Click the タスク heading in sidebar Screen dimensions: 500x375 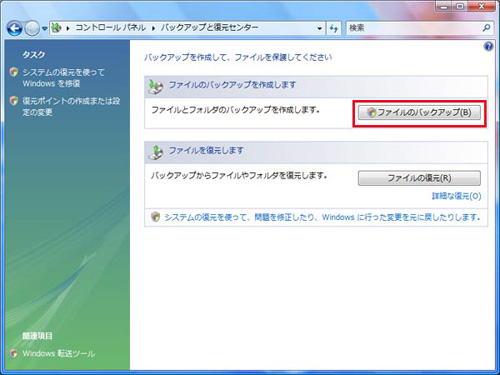click(x=34, y=55)
